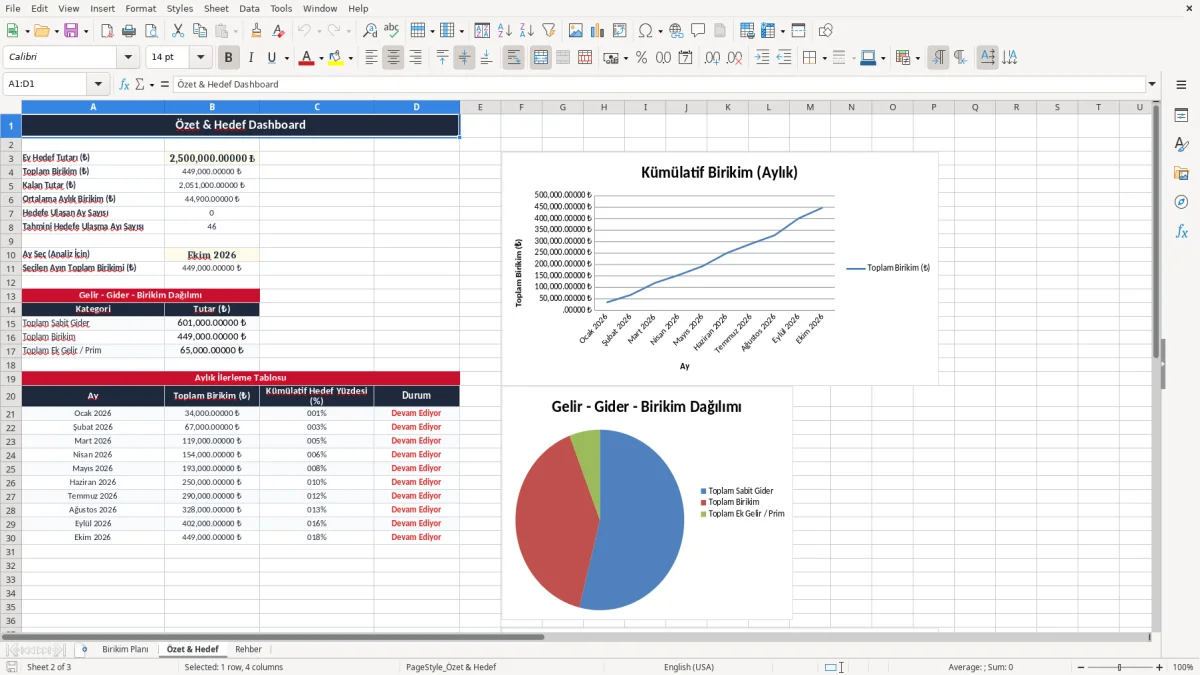This screenshot has height=675, width=1200.
Task: Open the Sidebar Navigator
Action: (1181, 202)
